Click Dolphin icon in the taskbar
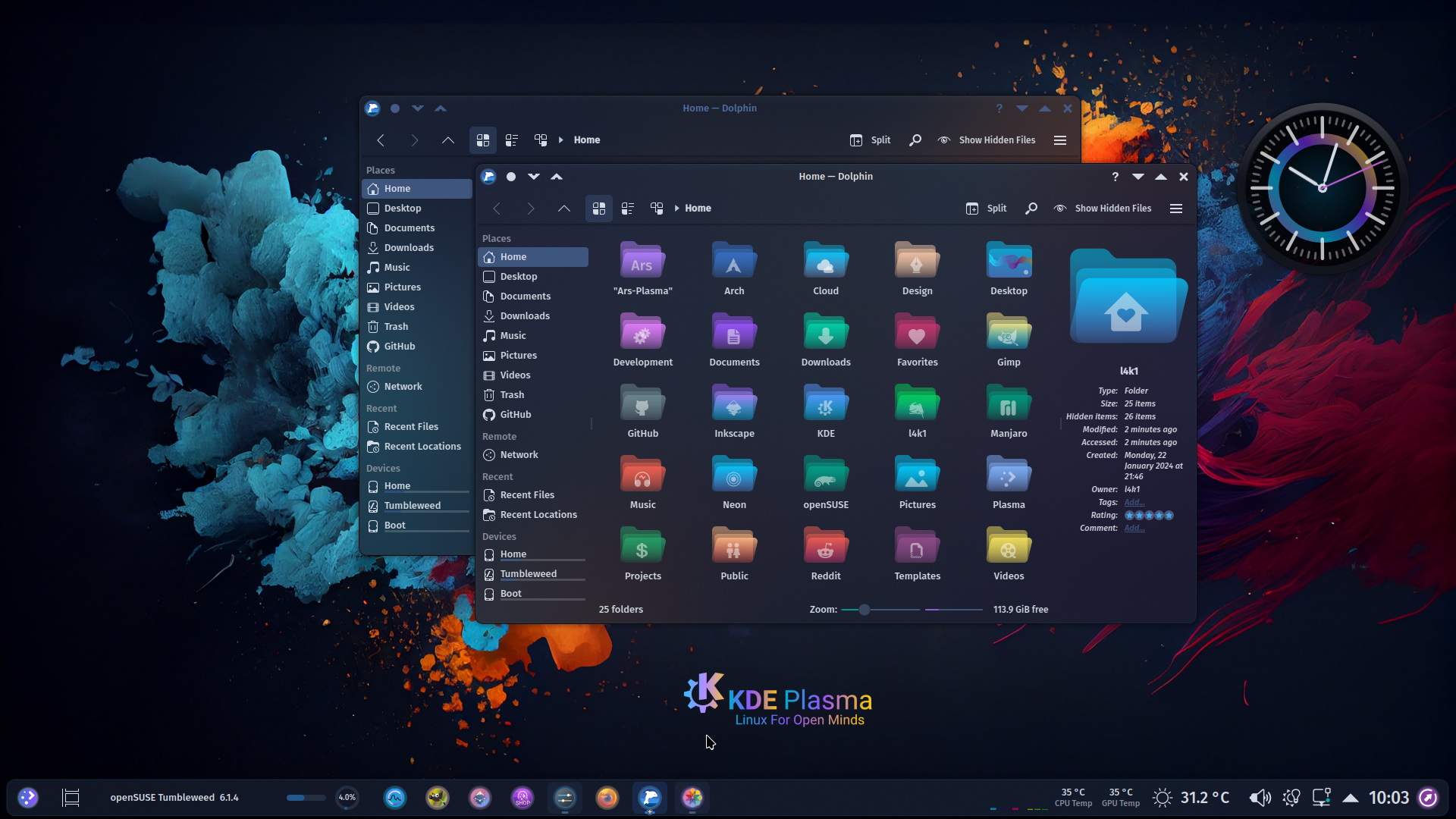 tap(649, 797)
